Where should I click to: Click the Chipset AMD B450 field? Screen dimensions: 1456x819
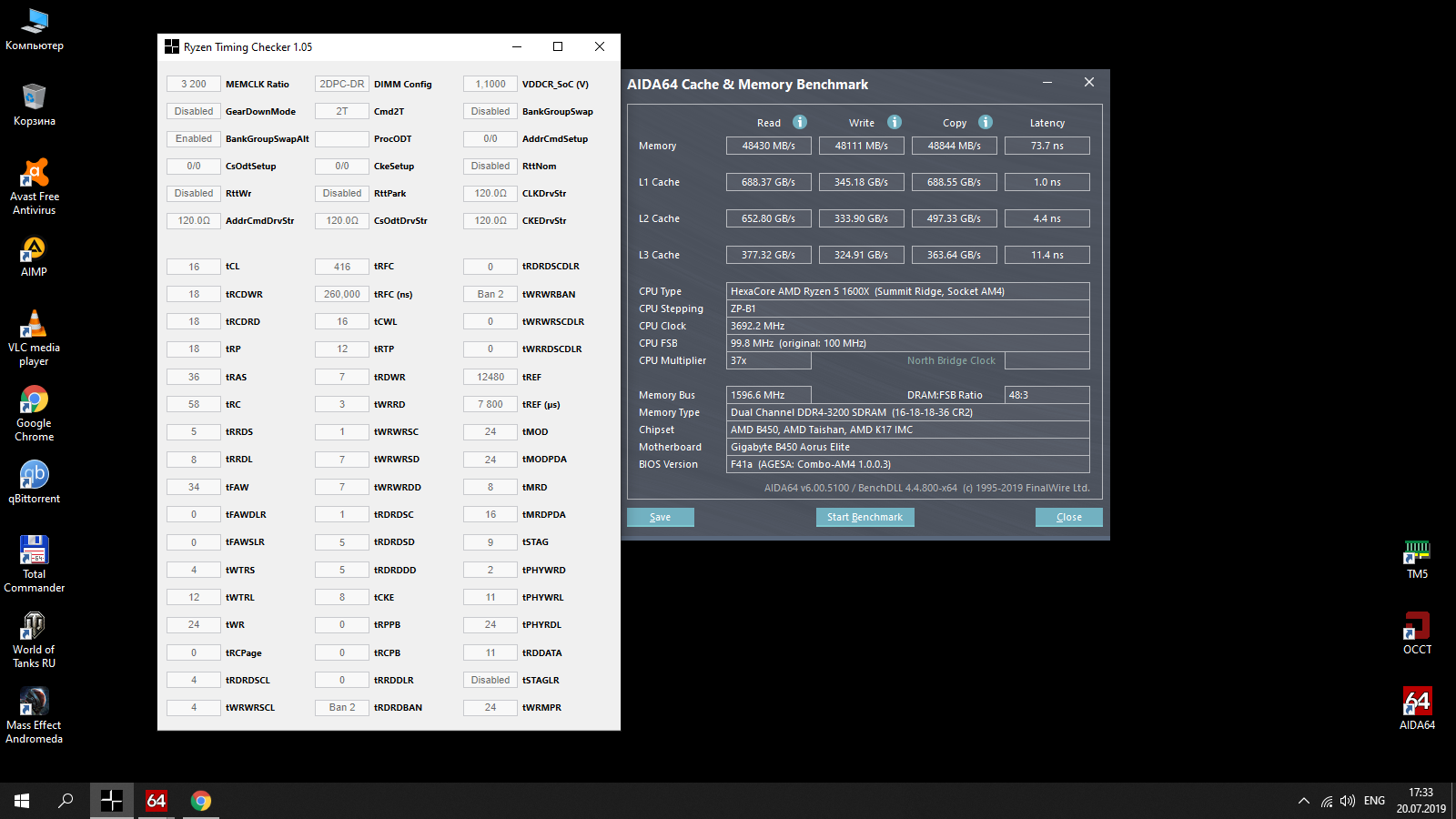pyautogui.click(x=908, y=430)
